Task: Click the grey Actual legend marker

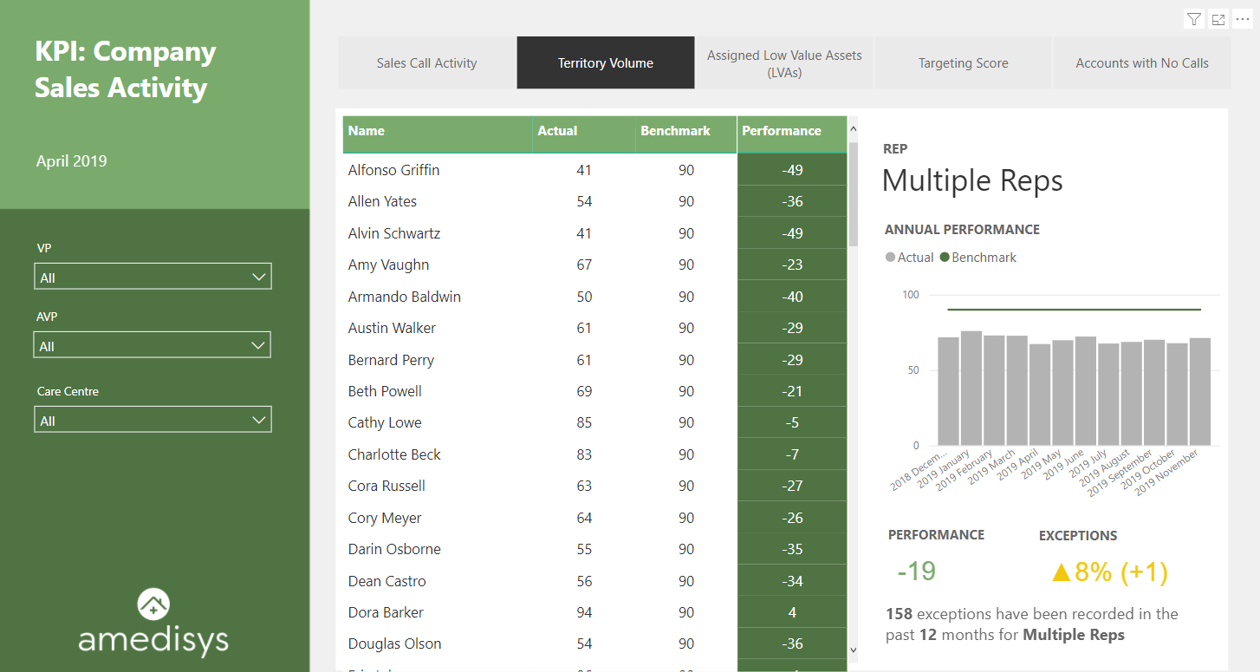Action: point(890,257)
